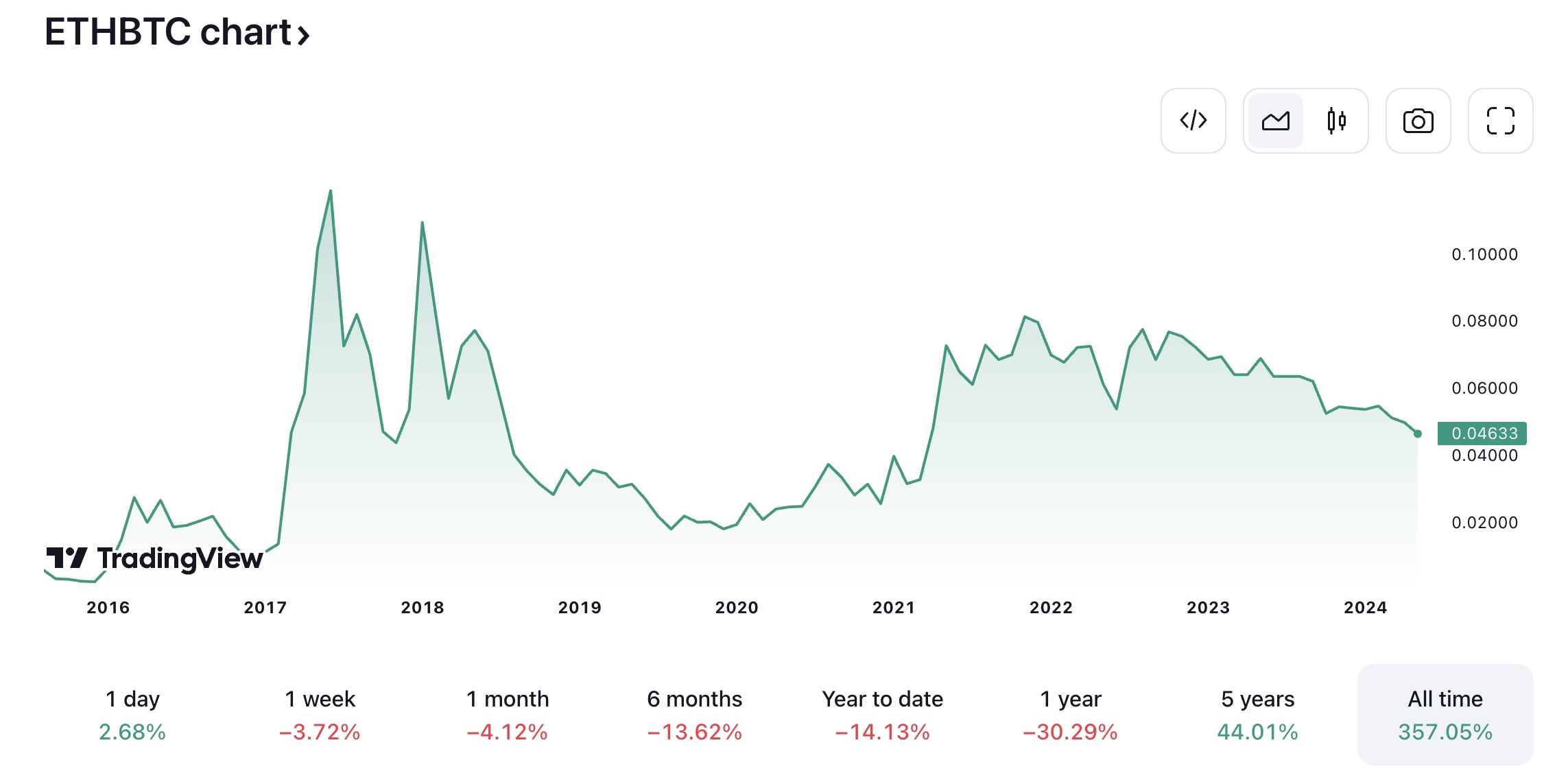Viewport: 1568px width, 771px height.
Task: Choose the 6 months time range
Action: tap(695, 715)
